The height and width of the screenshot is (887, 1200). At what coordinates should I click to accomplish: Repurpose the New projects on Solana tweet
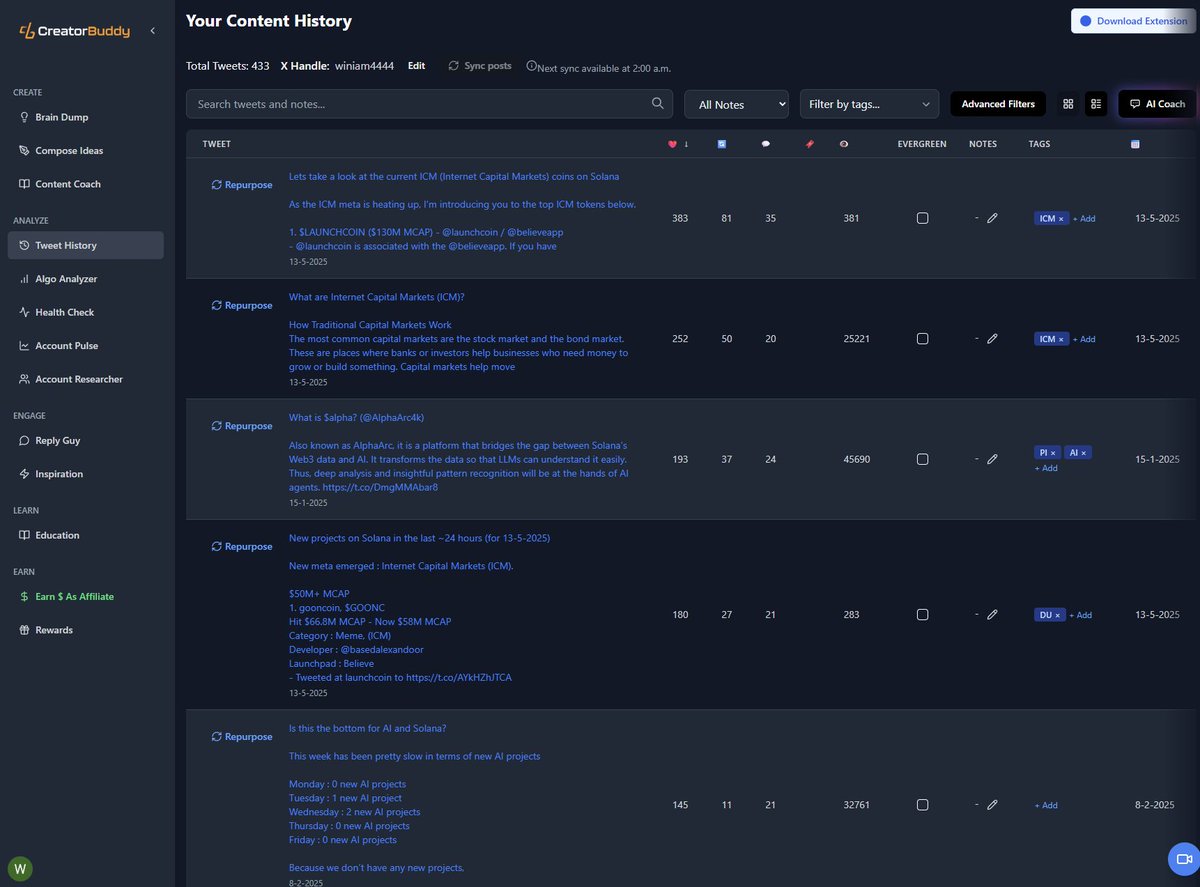tap(242, 547)
